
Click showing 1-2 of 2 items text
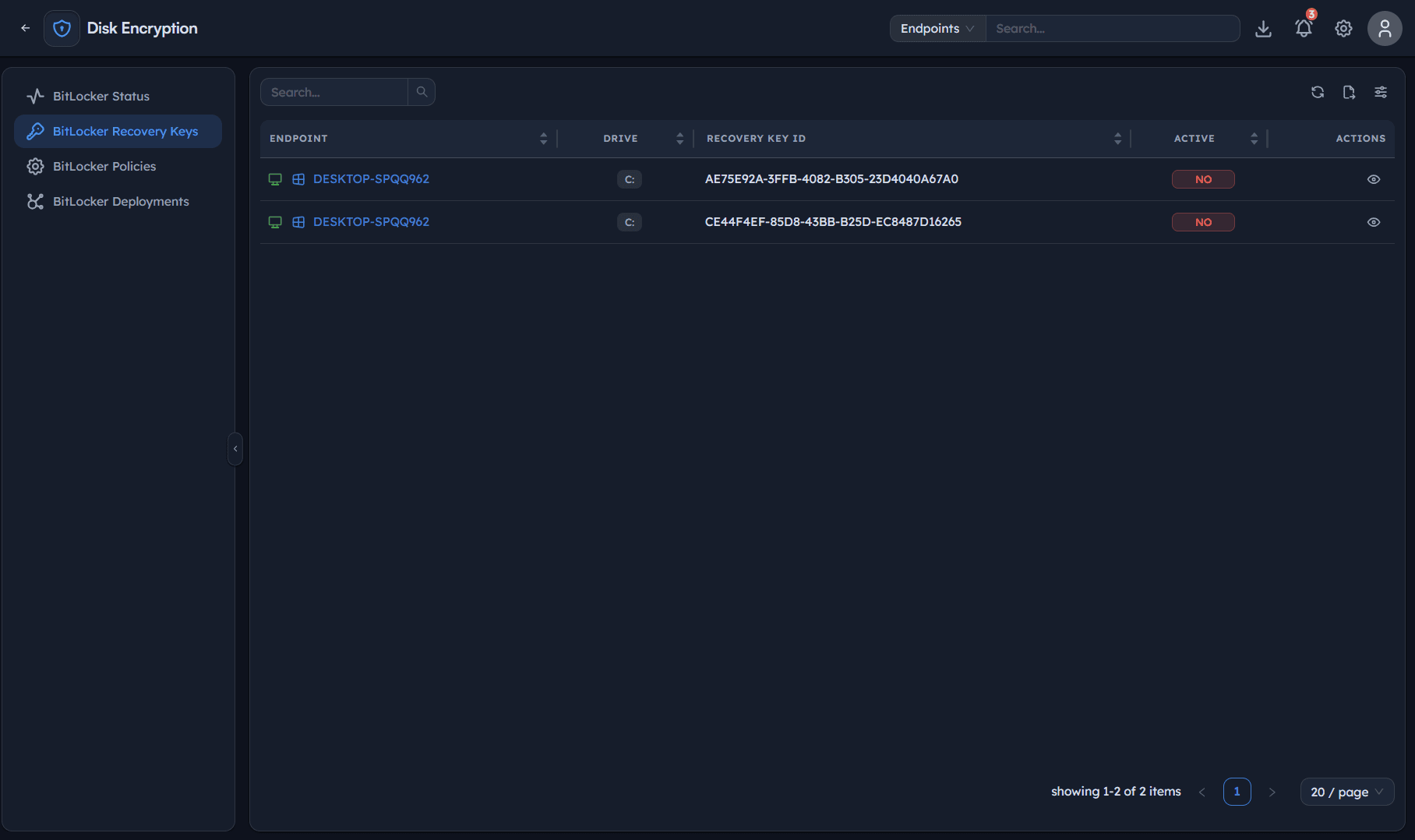(1116, 792)
